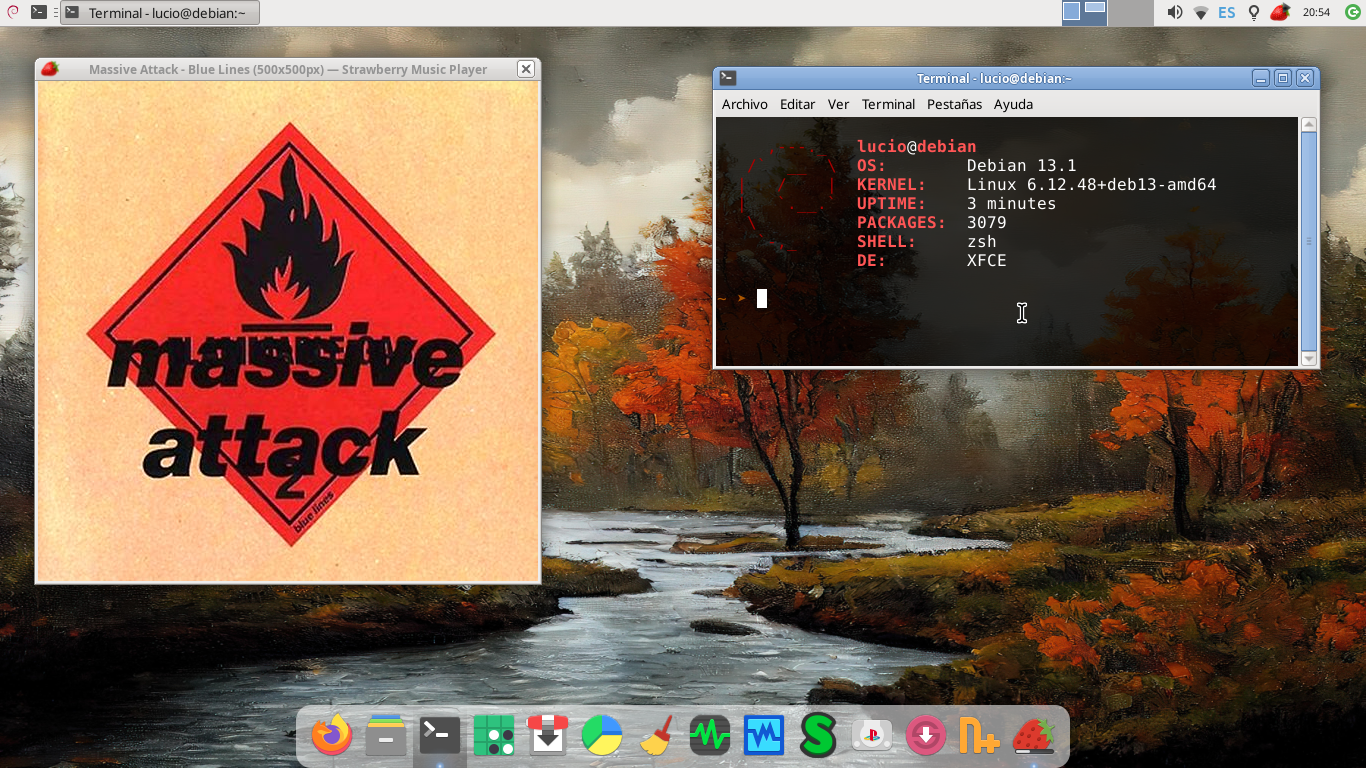Click the zsh shell value
Screen dimensions: 1366x768
(x=982, y=241)
